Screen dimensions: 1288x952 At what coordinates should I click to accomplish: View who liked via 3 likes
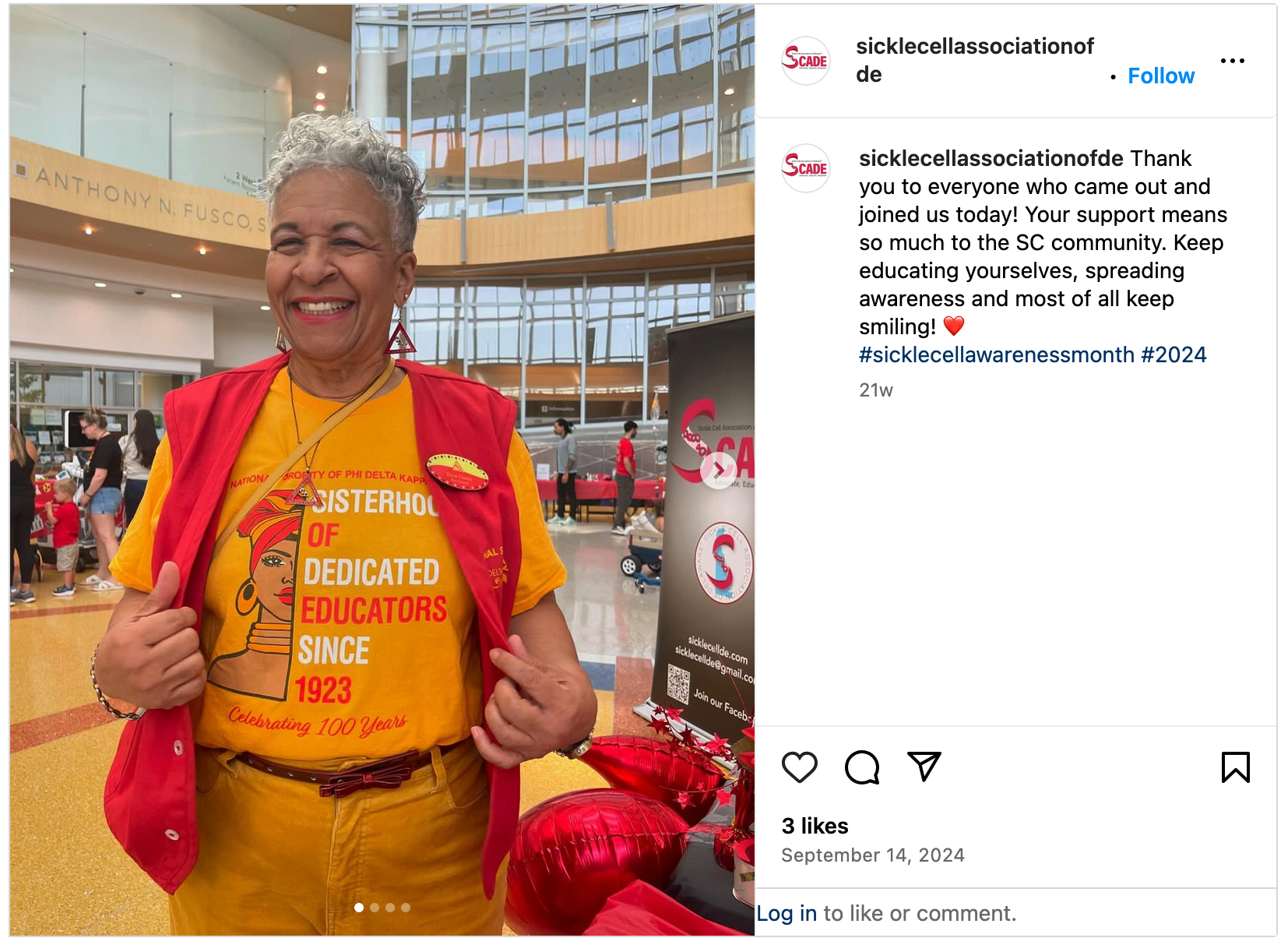[815, 826]
